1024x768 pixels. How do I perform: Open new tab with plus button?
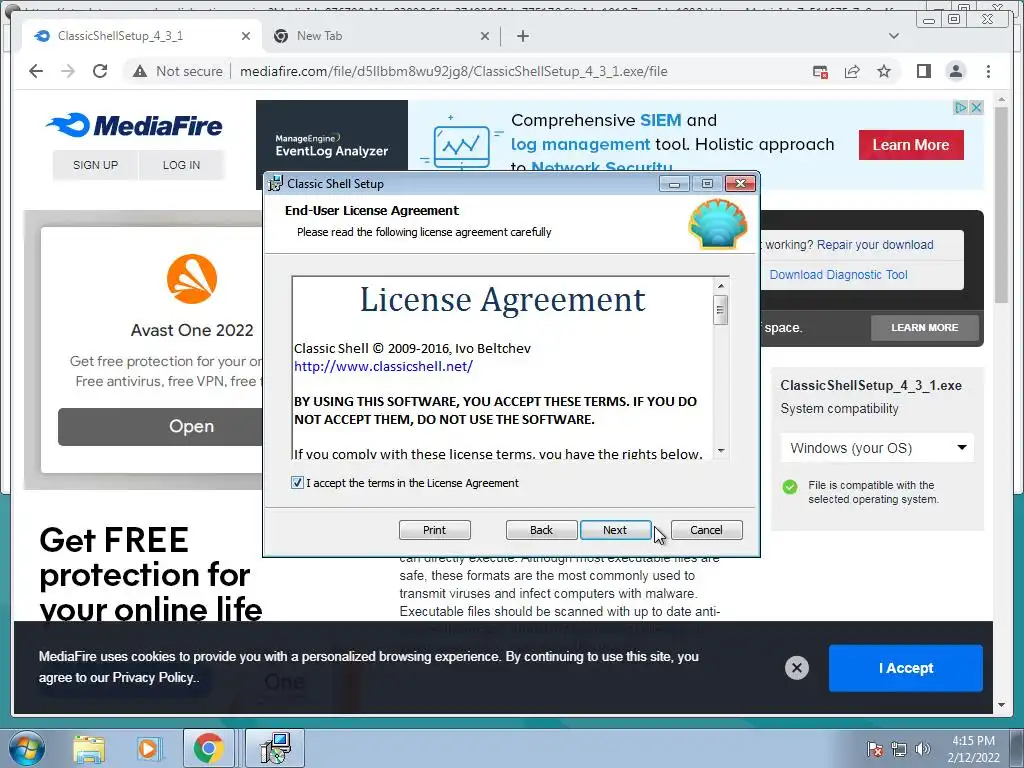click(x=522, y=36)
